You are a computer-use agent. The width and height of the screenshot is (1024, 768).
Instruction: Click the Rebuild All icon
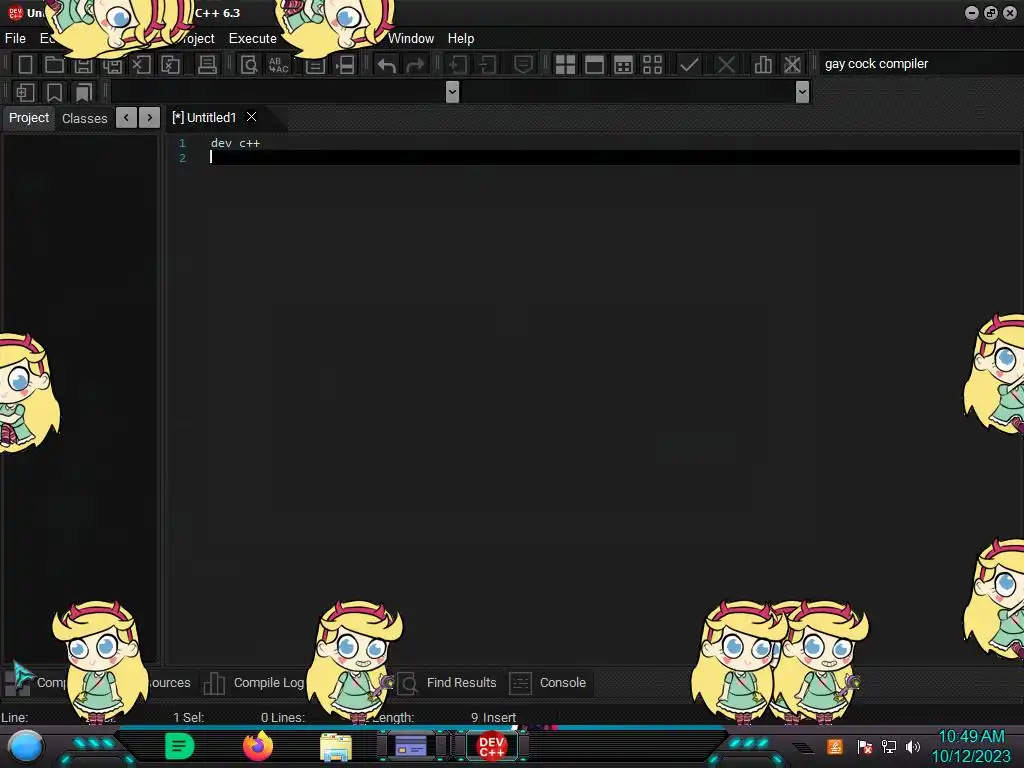coord(652,65)
